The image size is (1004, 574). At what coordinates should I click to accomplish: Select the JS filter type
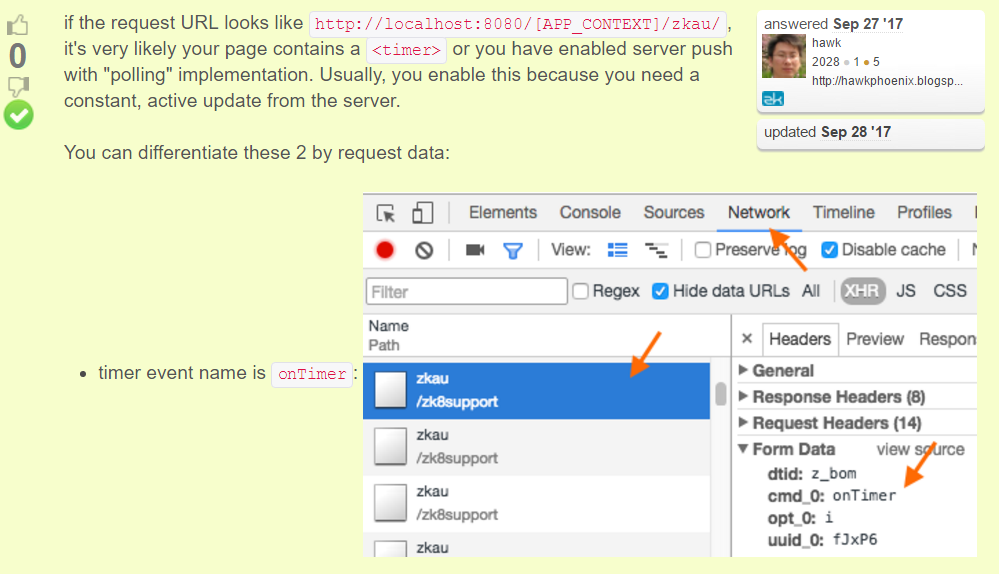click(905, 291)
